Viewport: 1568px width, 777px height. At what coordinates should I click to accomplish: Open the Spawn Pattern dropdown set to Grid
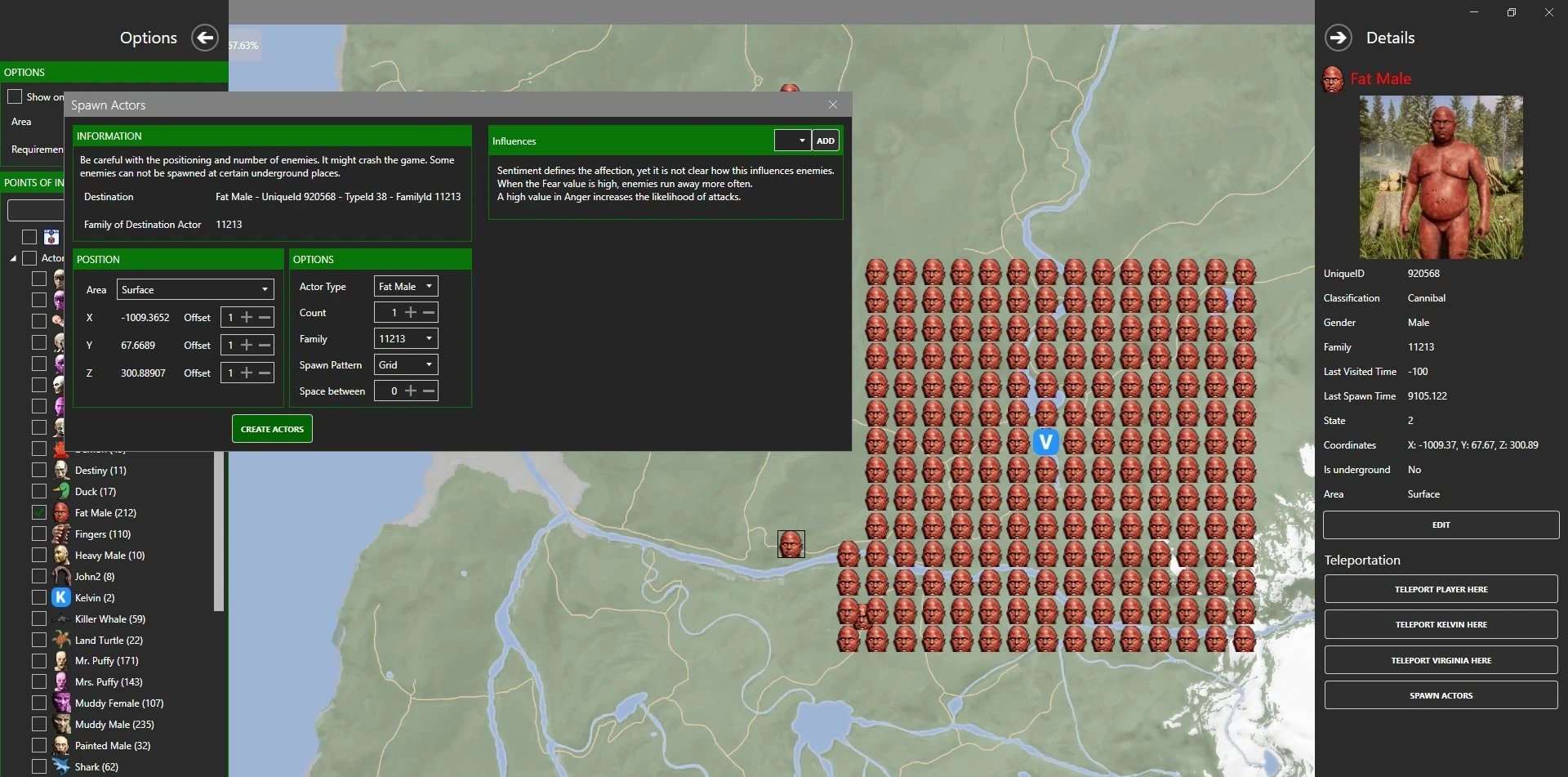(x=406, y=364)
